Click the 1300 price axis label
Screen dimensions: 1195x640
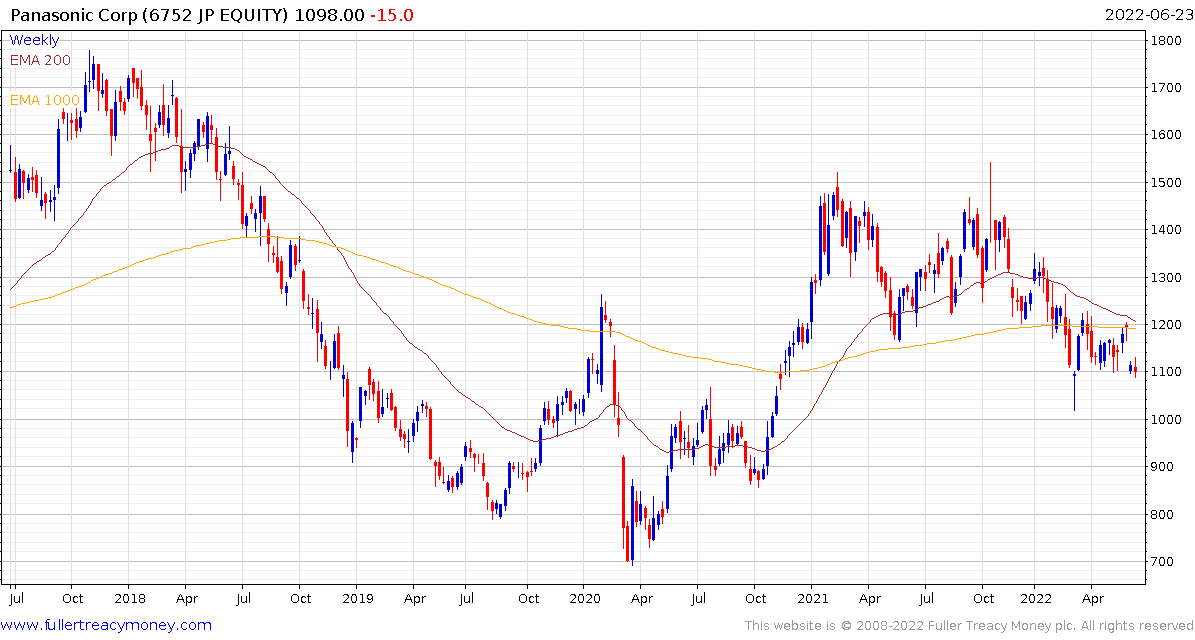[1168, 277]
